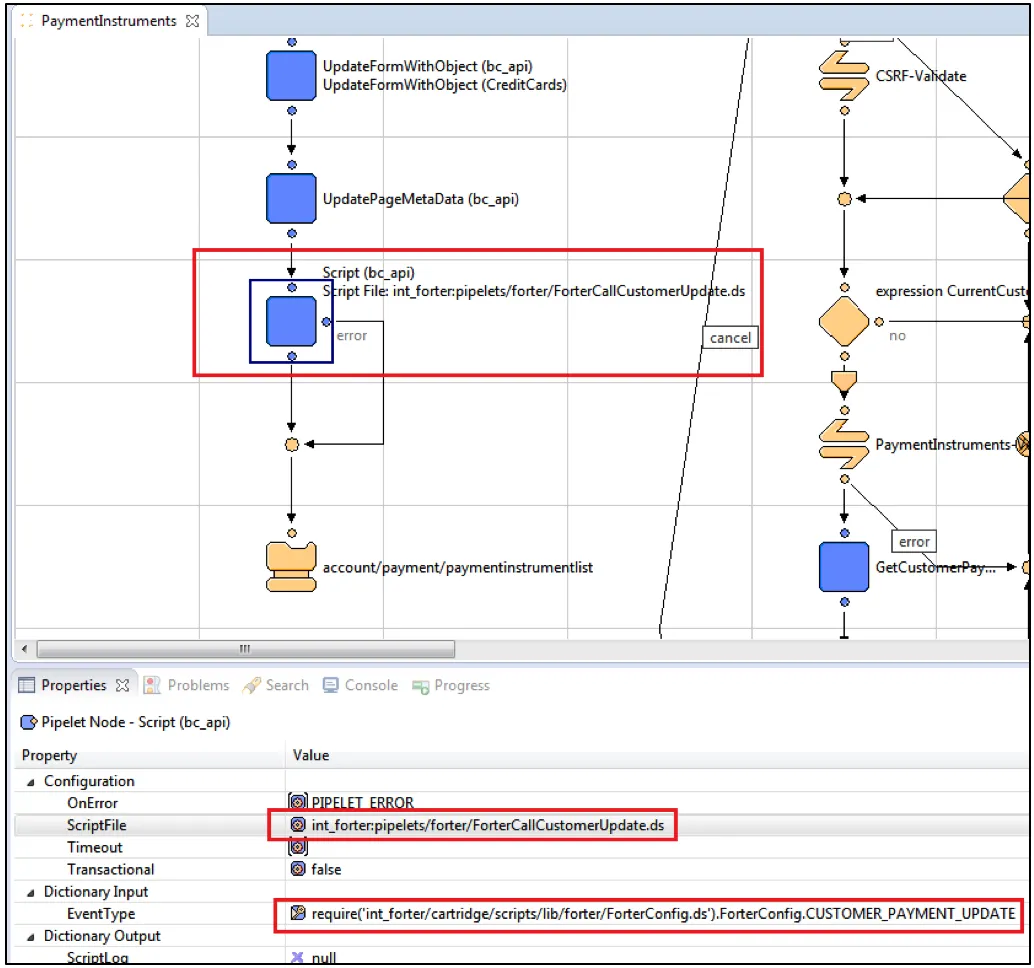The image size is (1034, 968).
Task: Click the Property column header
Action: point(49,755)
